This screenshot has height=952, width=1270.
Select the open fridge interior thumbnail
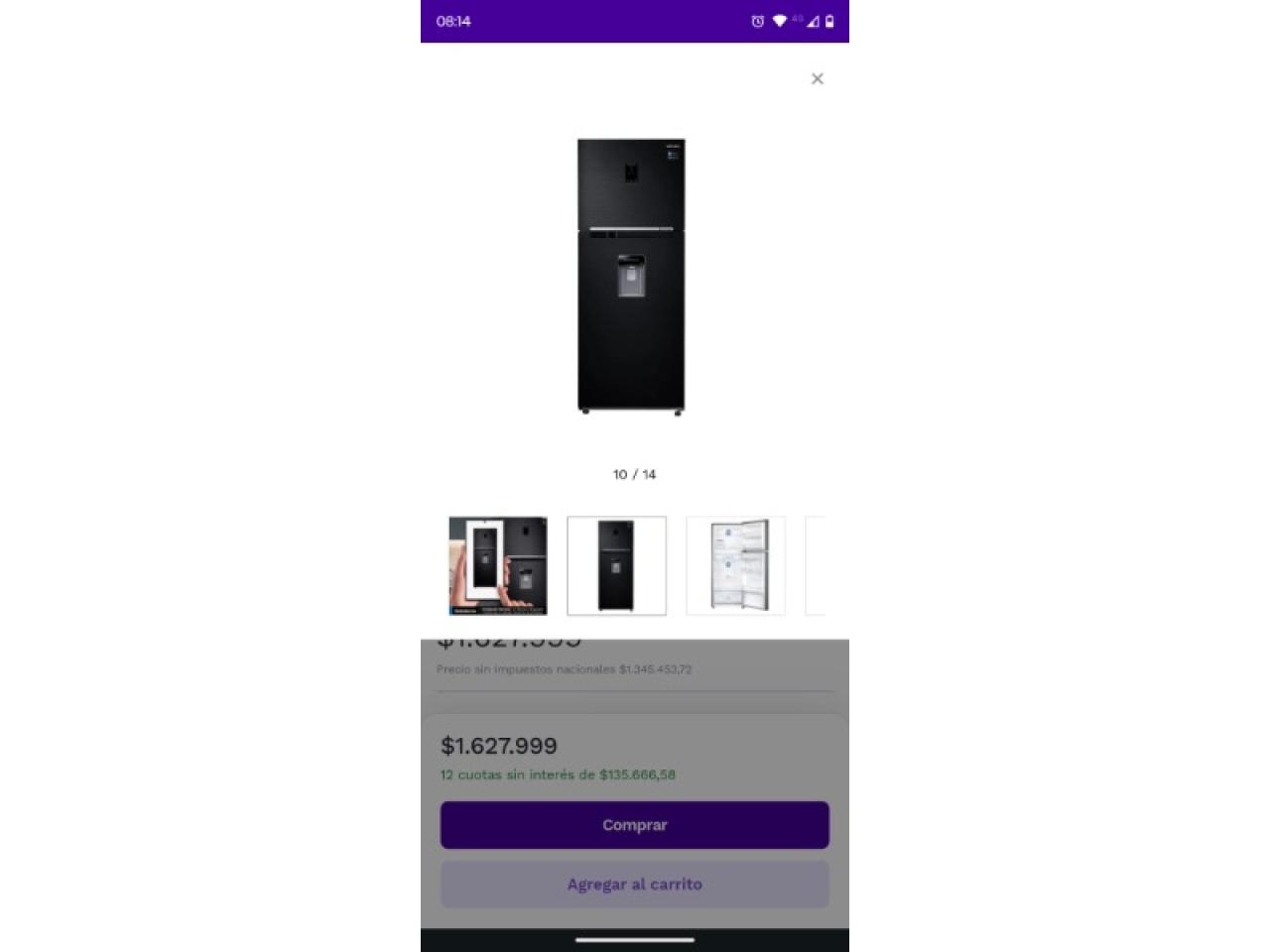point(735,565)
